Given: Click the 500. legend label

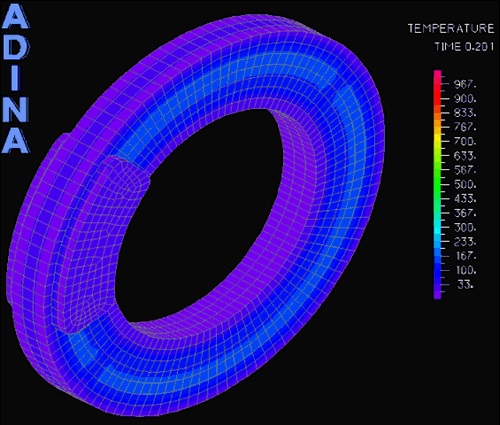Looking at the screenshot, I should (x=465, y=185).
